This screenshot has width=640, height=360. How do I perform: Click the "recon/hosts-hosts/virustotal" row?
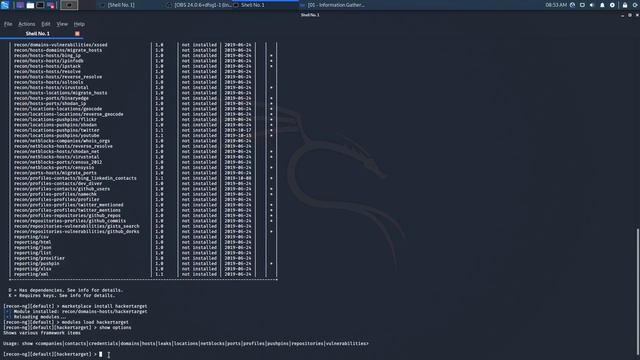pyautogui.click(x=143, y=87)
